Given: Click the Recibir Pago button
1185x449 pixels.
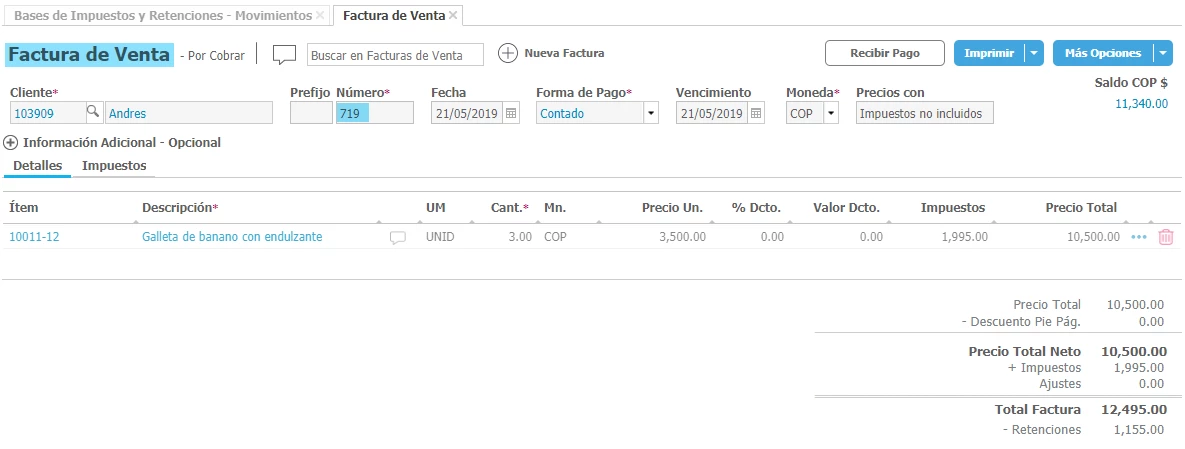Looking at the screenshot, I should (884, 53).
